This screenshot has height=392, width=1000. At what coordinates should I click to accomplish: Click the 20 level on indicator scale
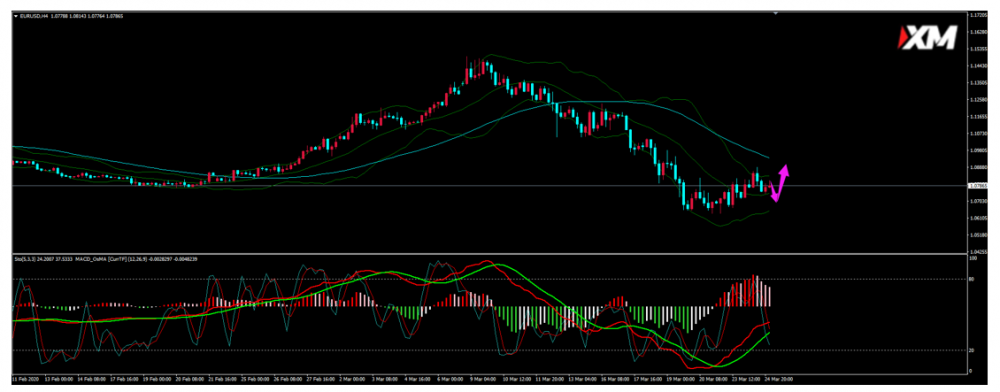971,350
